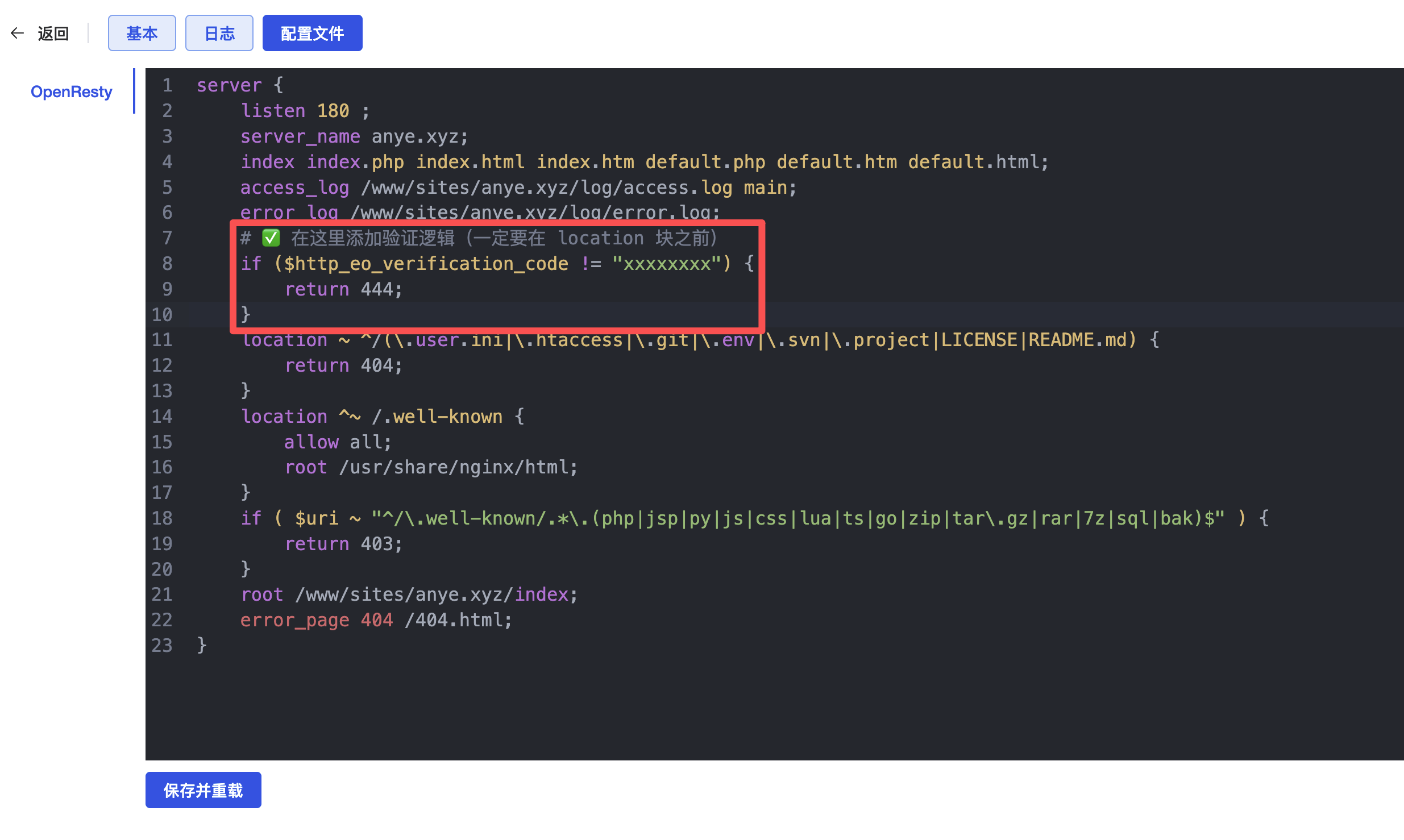Viewport: 1404px width, 840px height.
Task: Click the return 444 statement
Action: click(x=343, y=289)
